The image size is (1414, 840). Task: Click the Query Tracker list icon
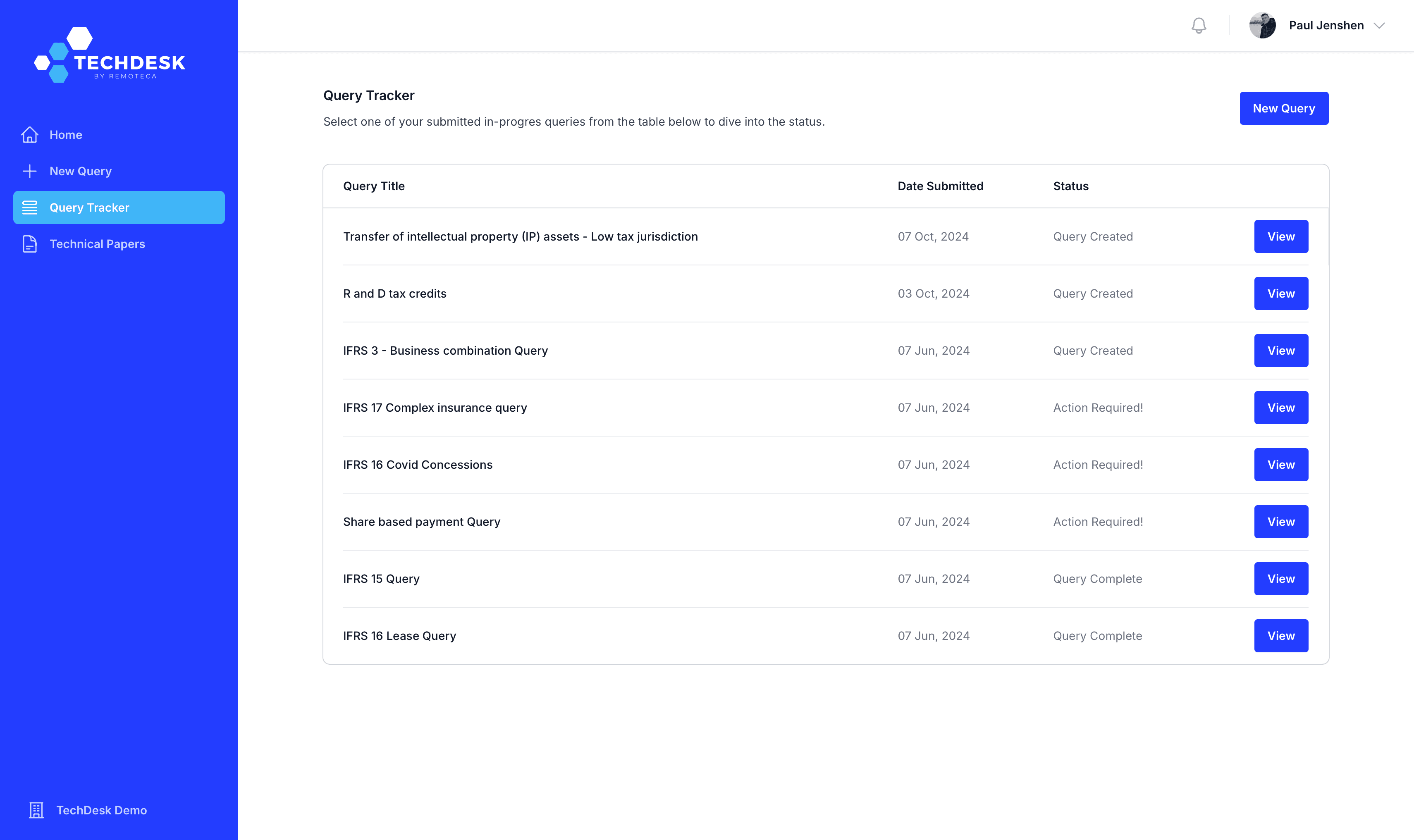[x=29, y=208]
